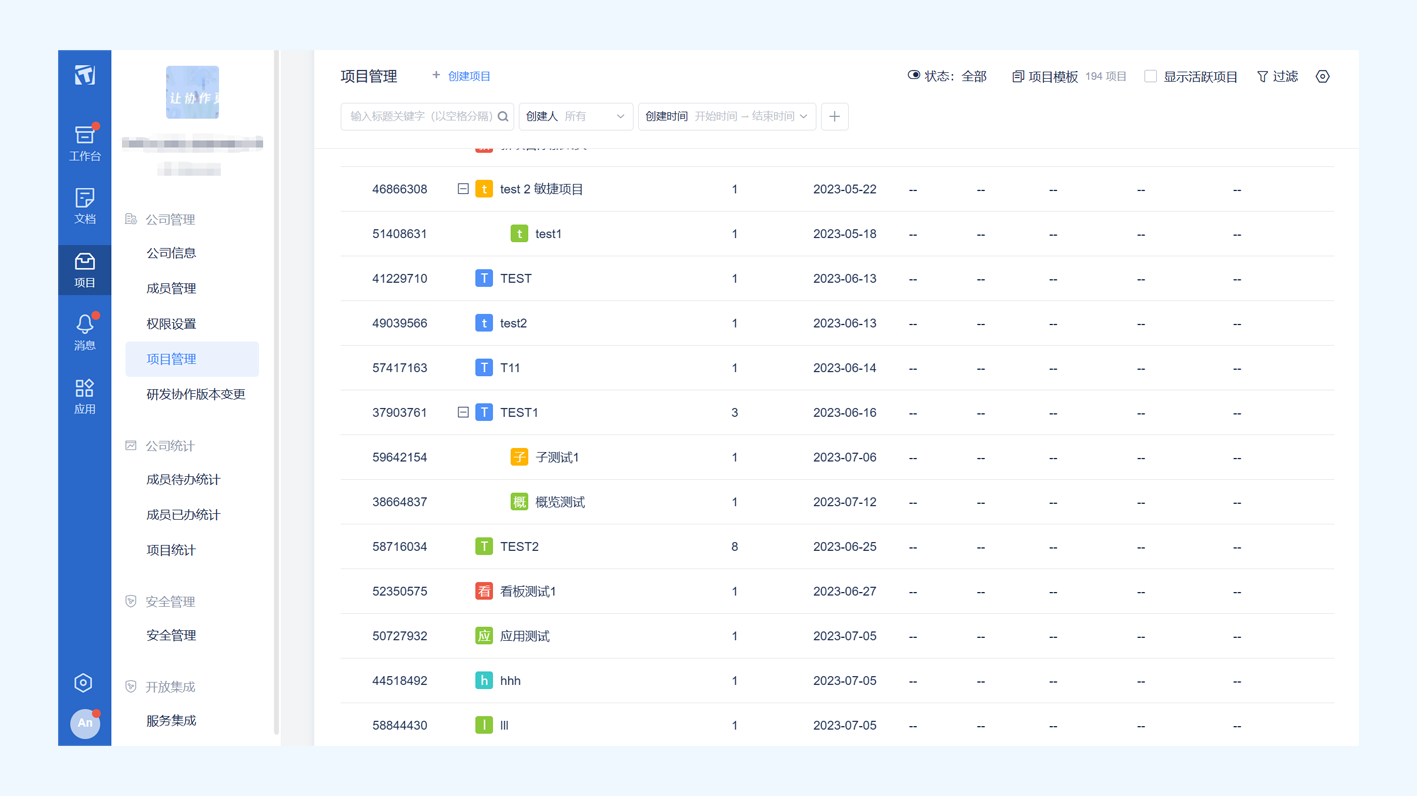The height and width of the screenshot is (796, 1417).
Task: Open 安全管理 menu item under security section
Action: tap(171, 635)
